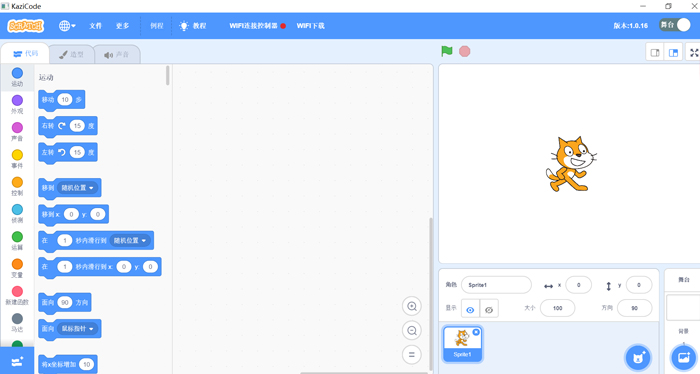This screenshot has width=700, height=374.
Task: Enter fullscreen stage mode
Action: [694, 53]
